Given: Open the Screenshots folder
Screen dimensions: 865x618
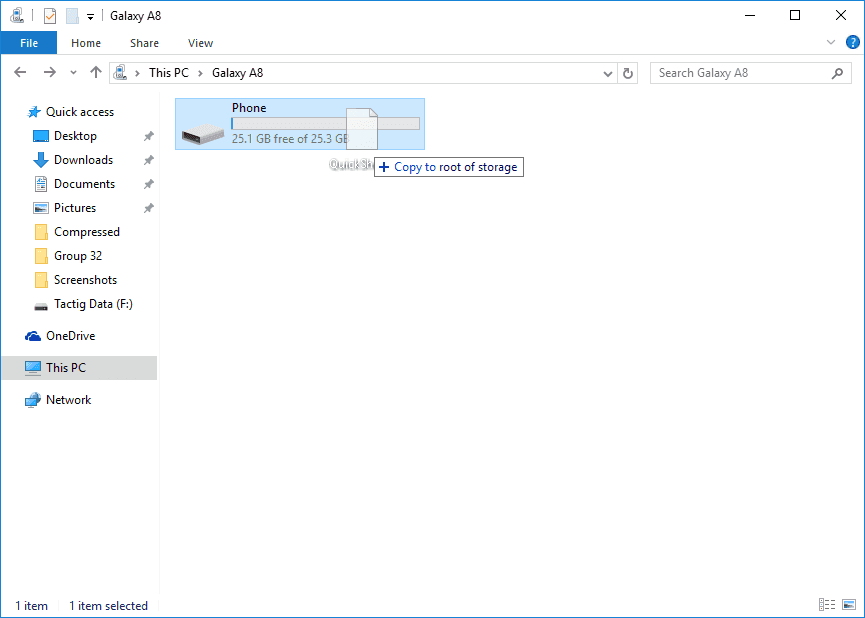Looking at the screenshot, I should point(86,280).
